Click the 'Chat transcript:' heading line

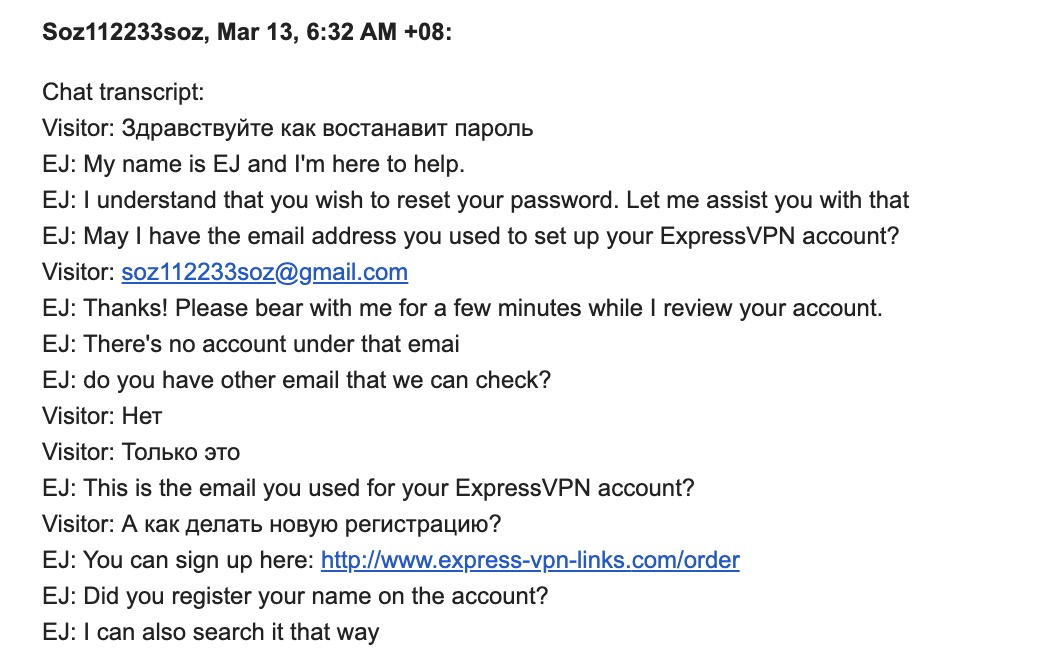(x=123, y=92)
